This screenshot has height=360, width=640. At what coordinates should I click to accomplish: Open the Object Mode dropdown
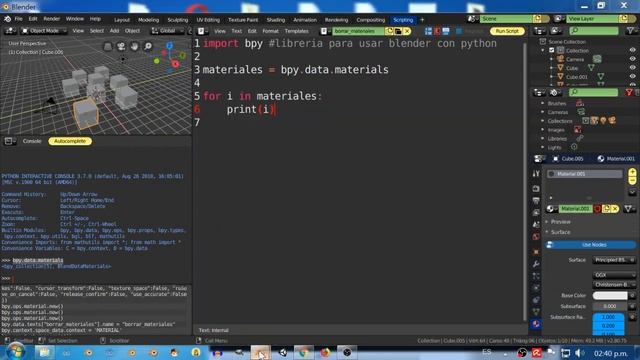pyautogui.click(x=44, y=31)
